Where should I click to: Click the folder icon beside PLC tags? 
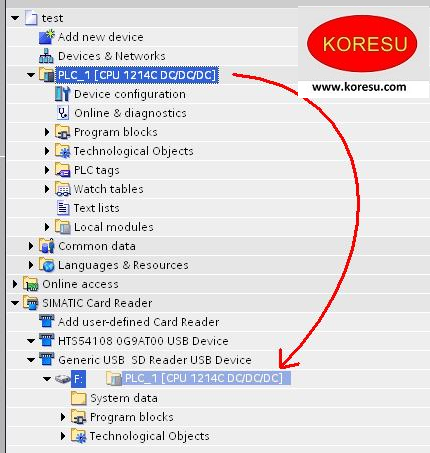pyautogui.click(x=62, y=170)
